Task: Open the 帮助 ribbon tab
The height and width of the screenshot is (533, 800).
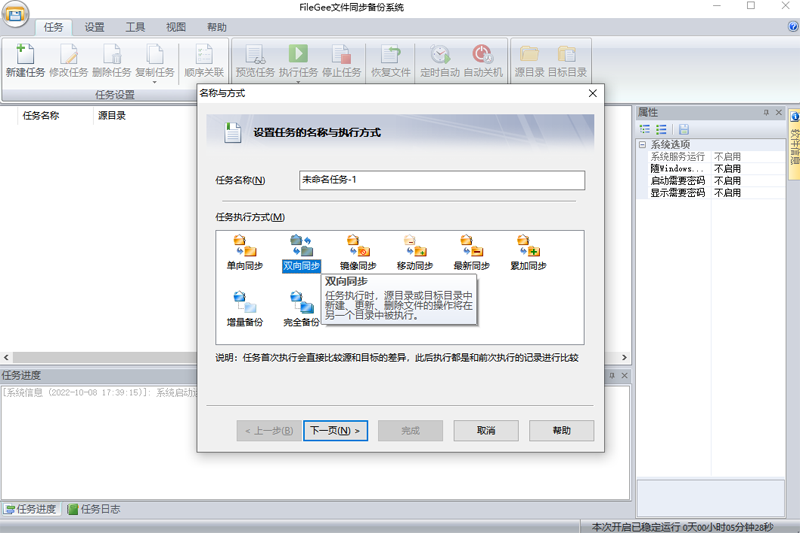Action: pos(217,27)
